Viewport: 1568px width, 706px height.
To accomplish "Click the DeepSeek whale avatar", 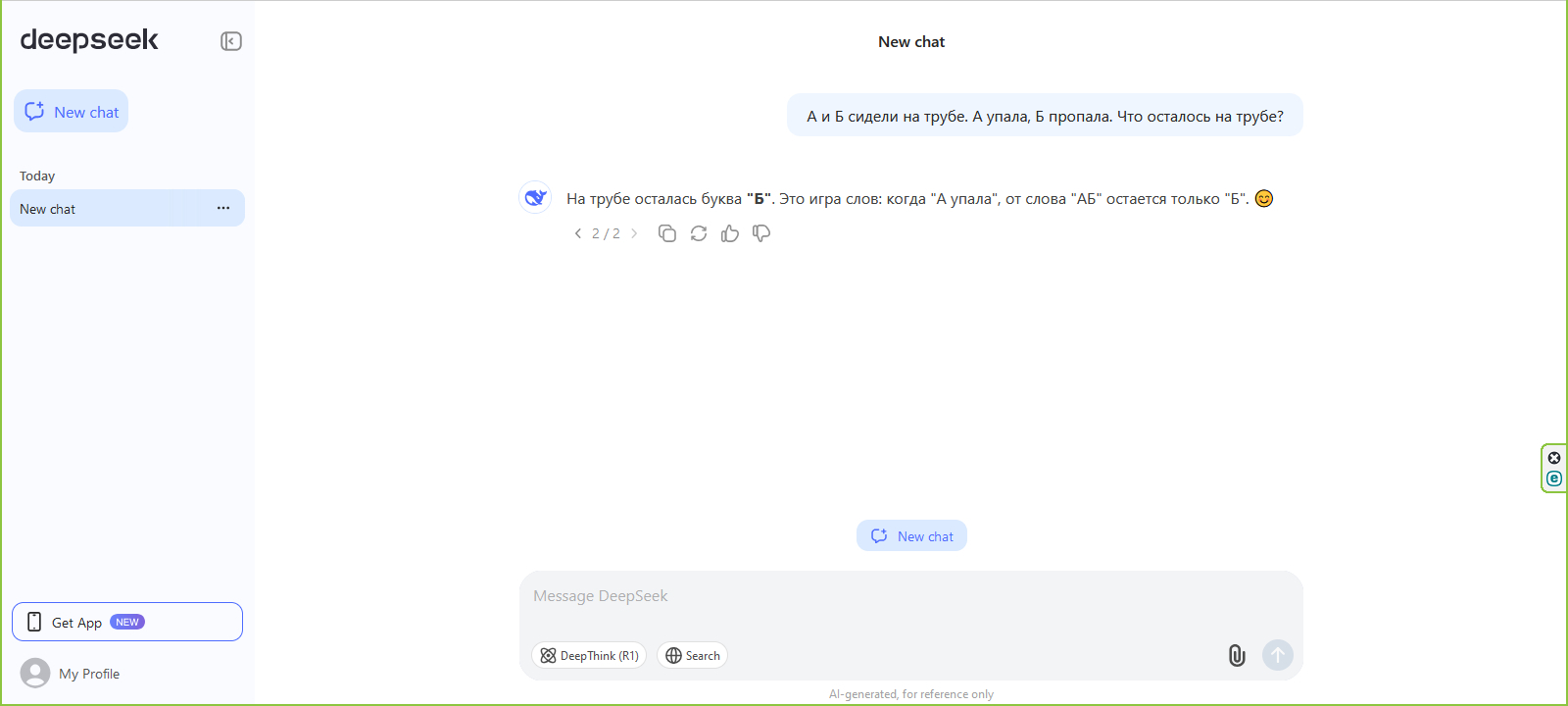I will point(535,198).
